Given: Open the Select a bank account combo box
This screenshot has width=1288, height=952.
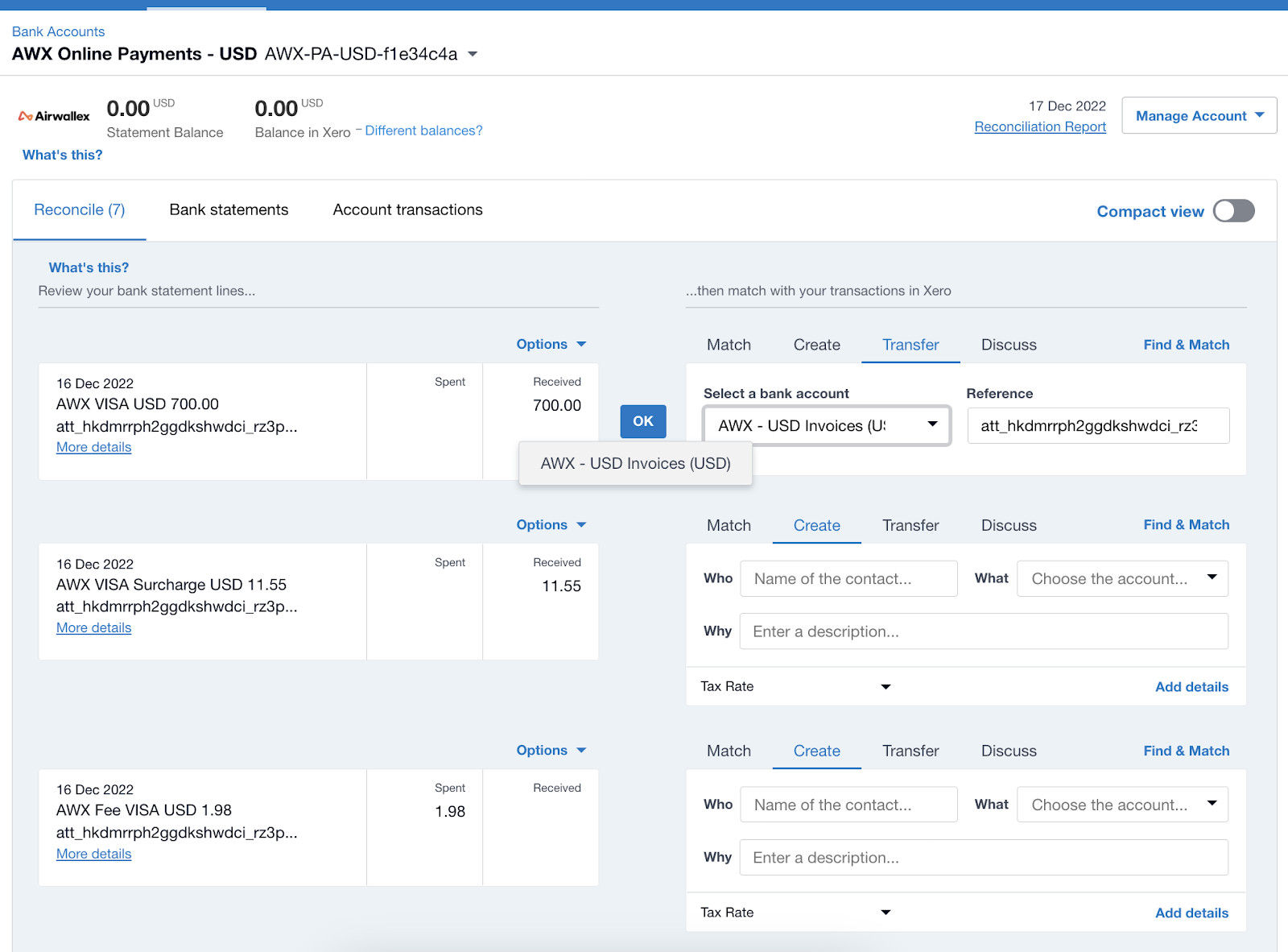Looking at the screenshot, I should pos(827,425).
